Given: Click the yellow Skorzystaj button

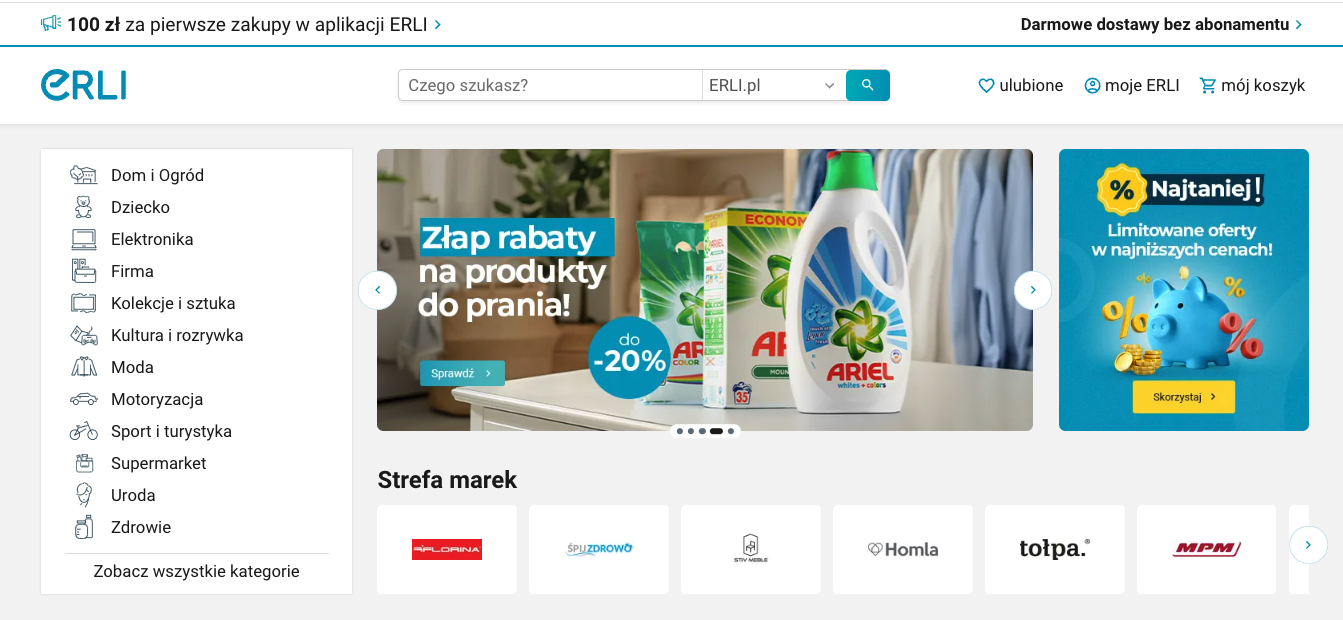Looking at the screenshot, I should coord(1184,396).
